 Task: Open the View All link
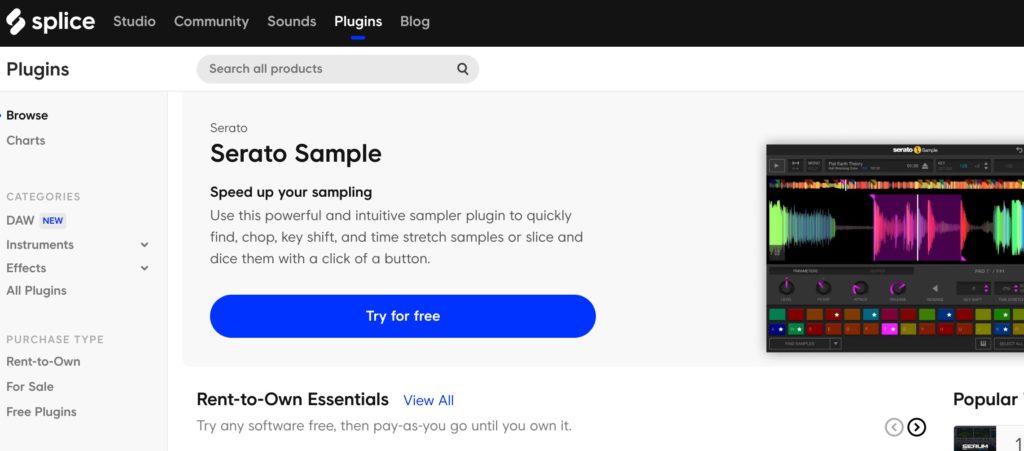point(428,400)
